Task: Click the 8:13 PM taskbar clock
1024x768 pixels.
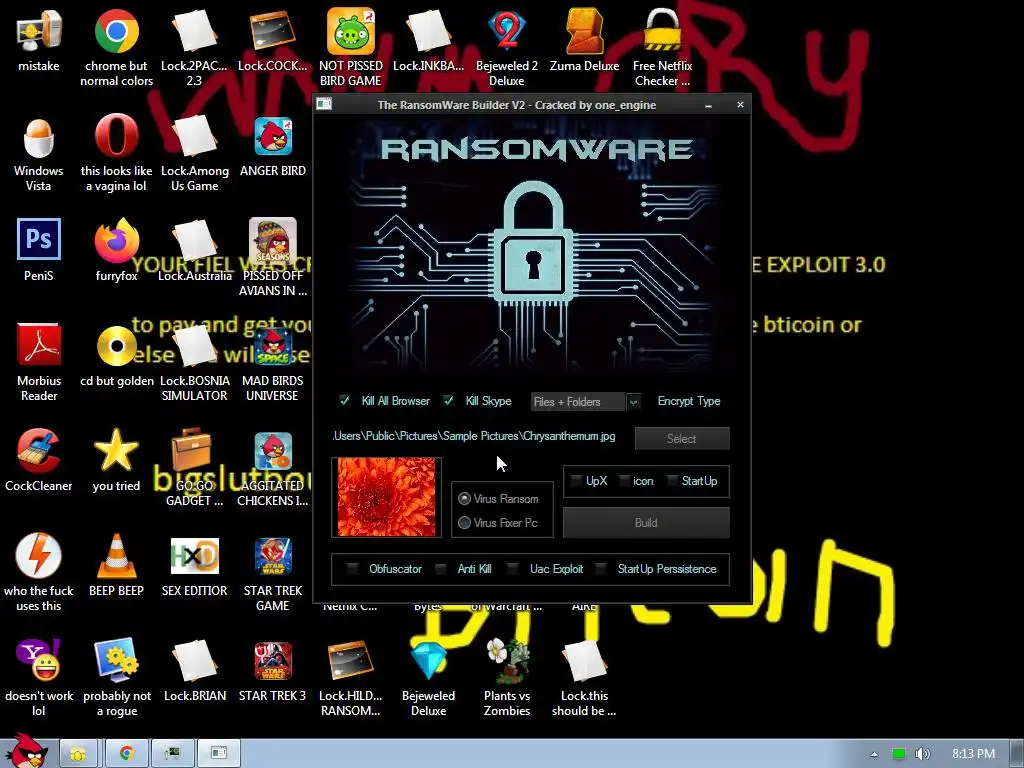Action: [x=973, y=754]
